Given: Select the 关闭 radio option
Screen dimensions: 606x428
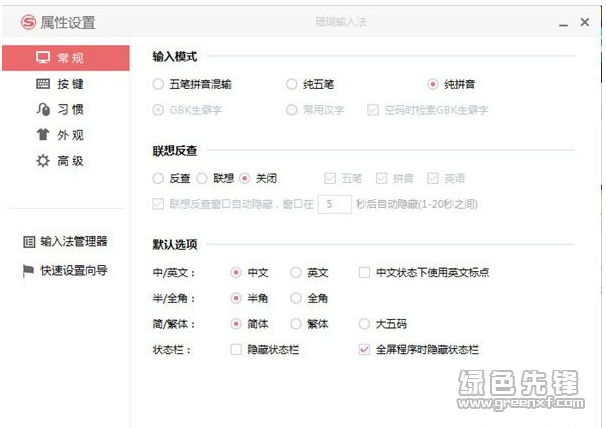Looking at the screenshot, I should [245, 178].
